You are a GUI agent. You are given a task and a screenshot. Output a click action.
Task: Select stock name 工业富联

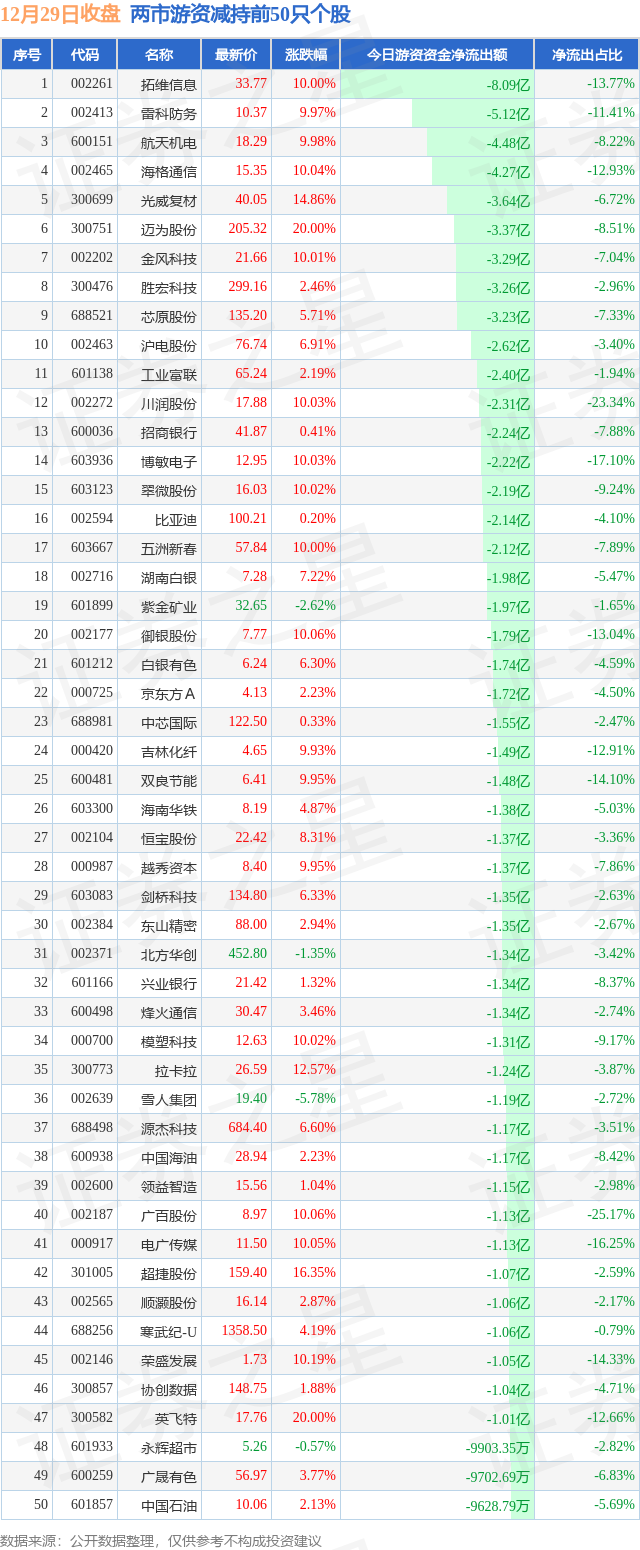click(170, 374)
